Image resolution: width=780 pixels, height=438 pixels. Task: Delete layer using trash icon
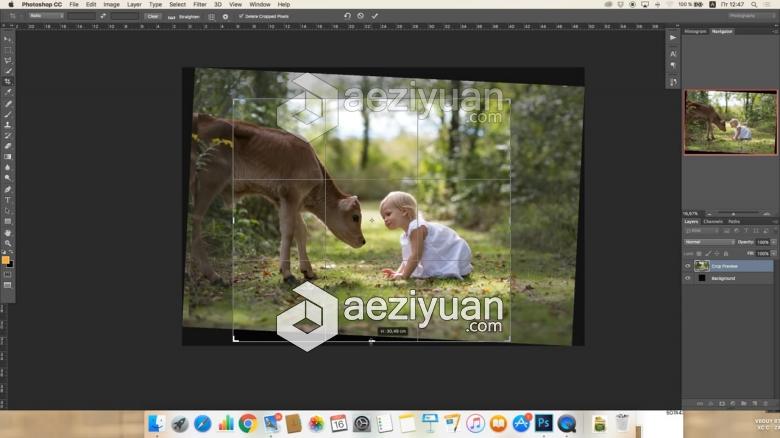(x=766, y=404)
